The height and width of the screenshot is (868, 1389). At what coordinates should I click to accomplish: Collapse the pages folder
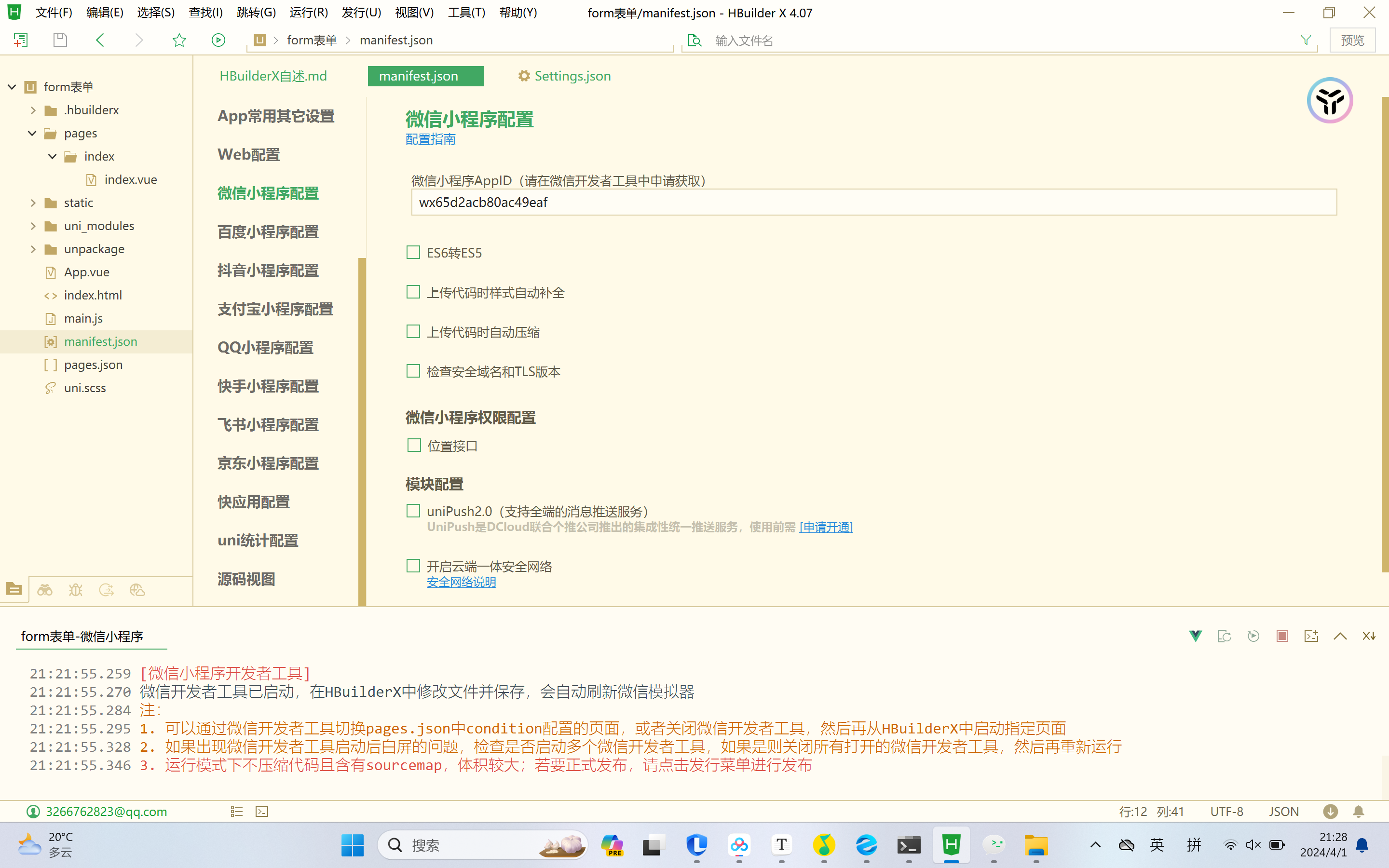(32, 133)
